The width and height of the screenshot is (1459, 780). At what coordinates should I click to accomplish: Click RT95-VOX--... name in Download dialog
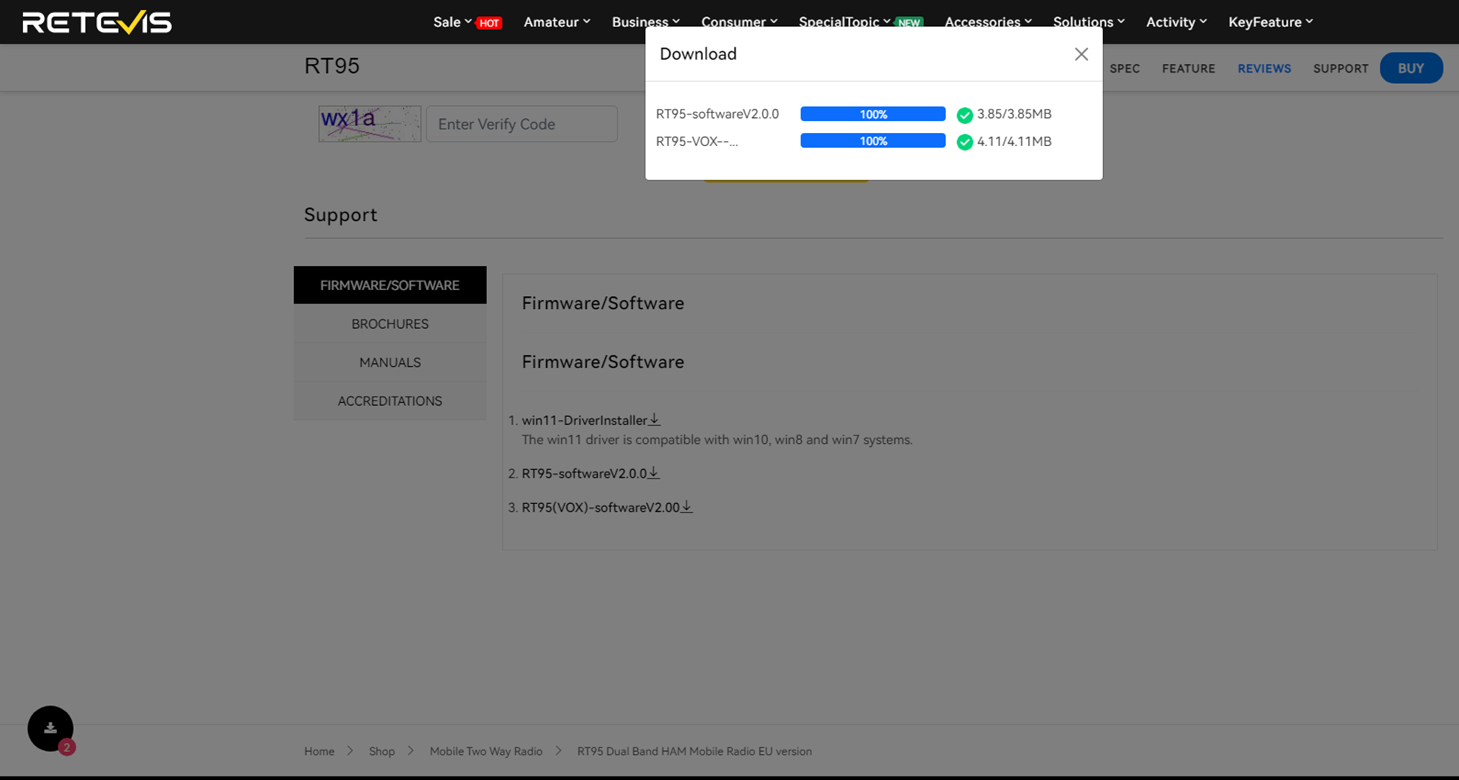(x=697, y=141)
